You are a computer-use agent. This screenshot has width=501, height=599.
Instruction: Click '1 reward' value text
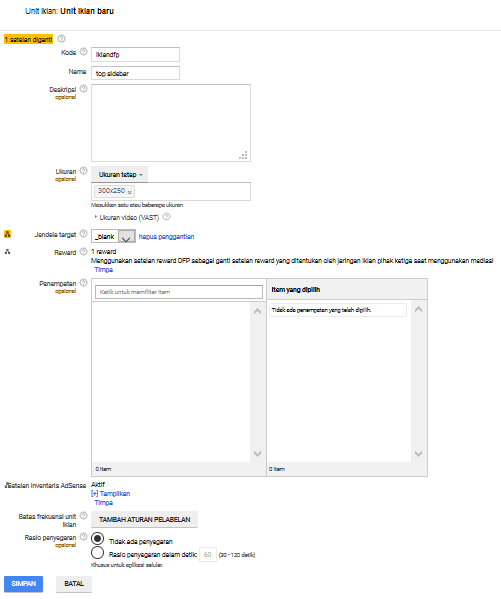104,251
